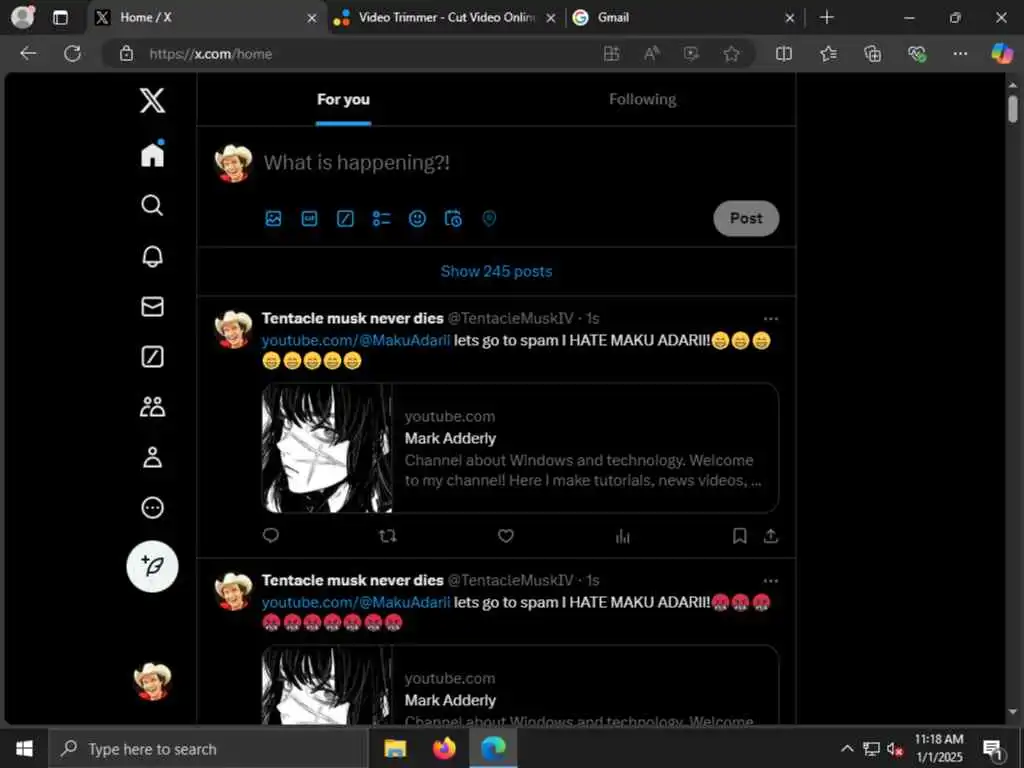This screenshot has width=1024, height=768.
Task: Open Tentacle musk never dies name on first post
Action: coord(353,318)
